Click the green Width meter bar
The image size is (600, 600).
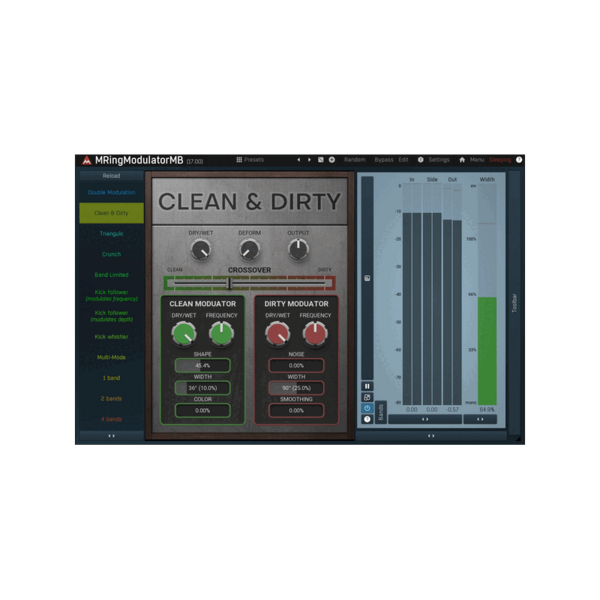(x=487, y=351)
